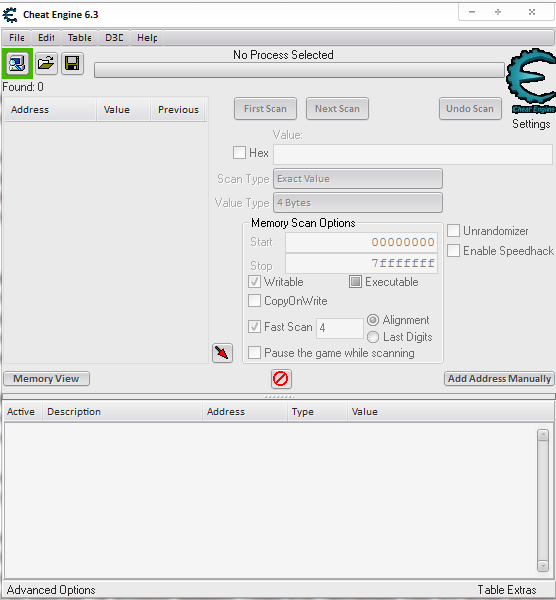Image resolution: width=556 pixels, height=600 pixels.
Task: Click the red arrow add-to-list icon
Action: [x=222, y=353]
